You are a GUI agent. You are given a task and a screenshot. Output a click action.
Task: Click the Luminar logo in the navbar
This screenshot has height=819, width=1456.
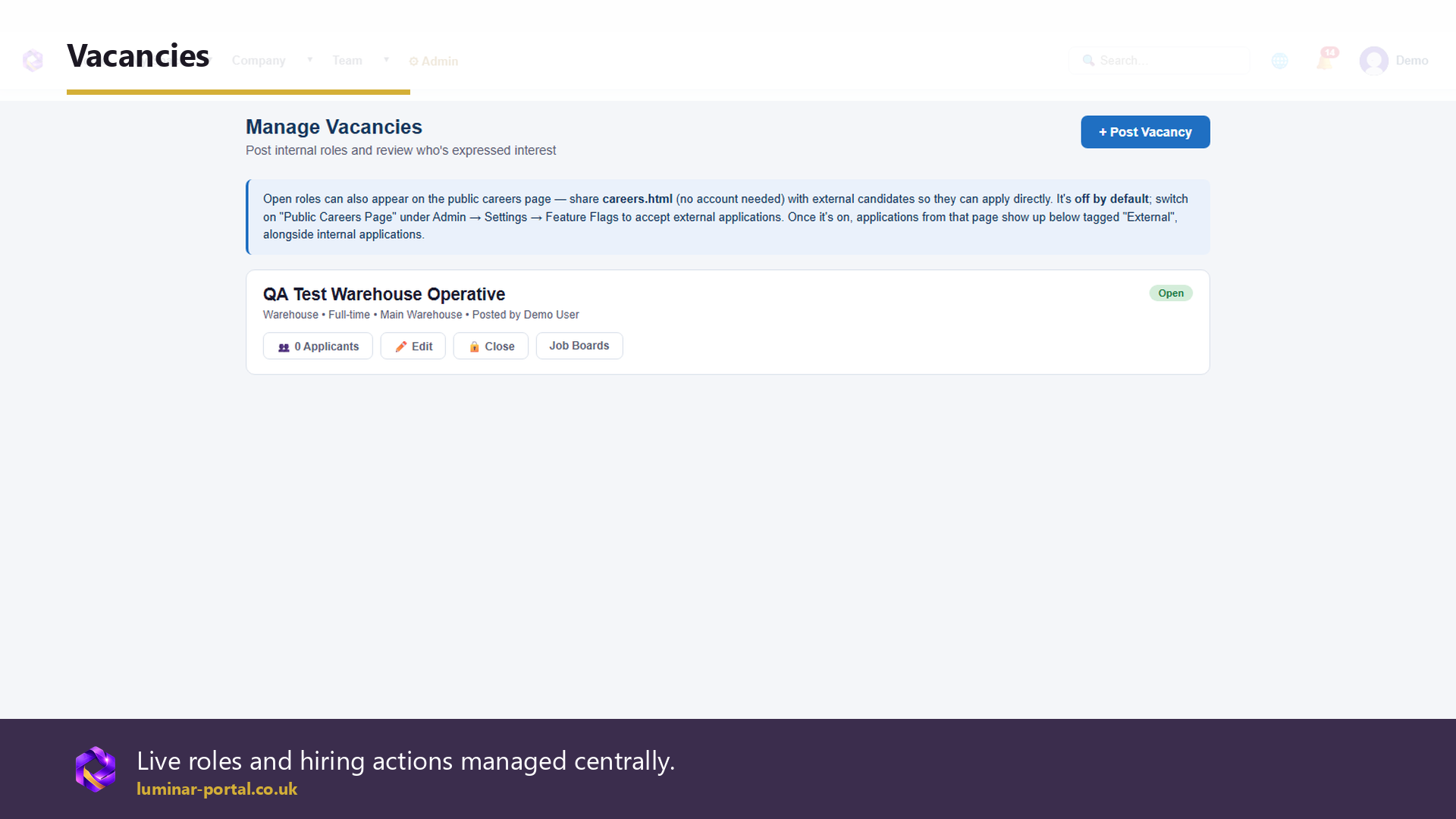33,61
